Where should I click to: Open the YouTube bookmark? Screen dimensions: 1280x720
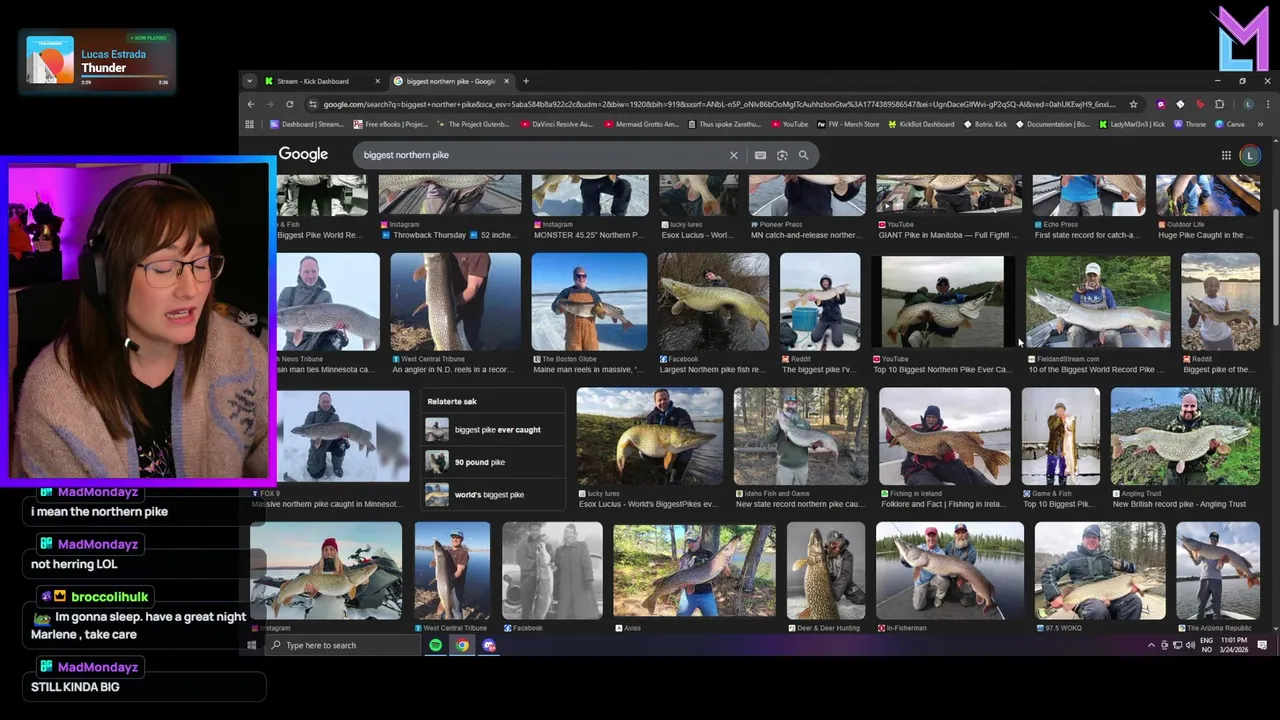point(789,124)
